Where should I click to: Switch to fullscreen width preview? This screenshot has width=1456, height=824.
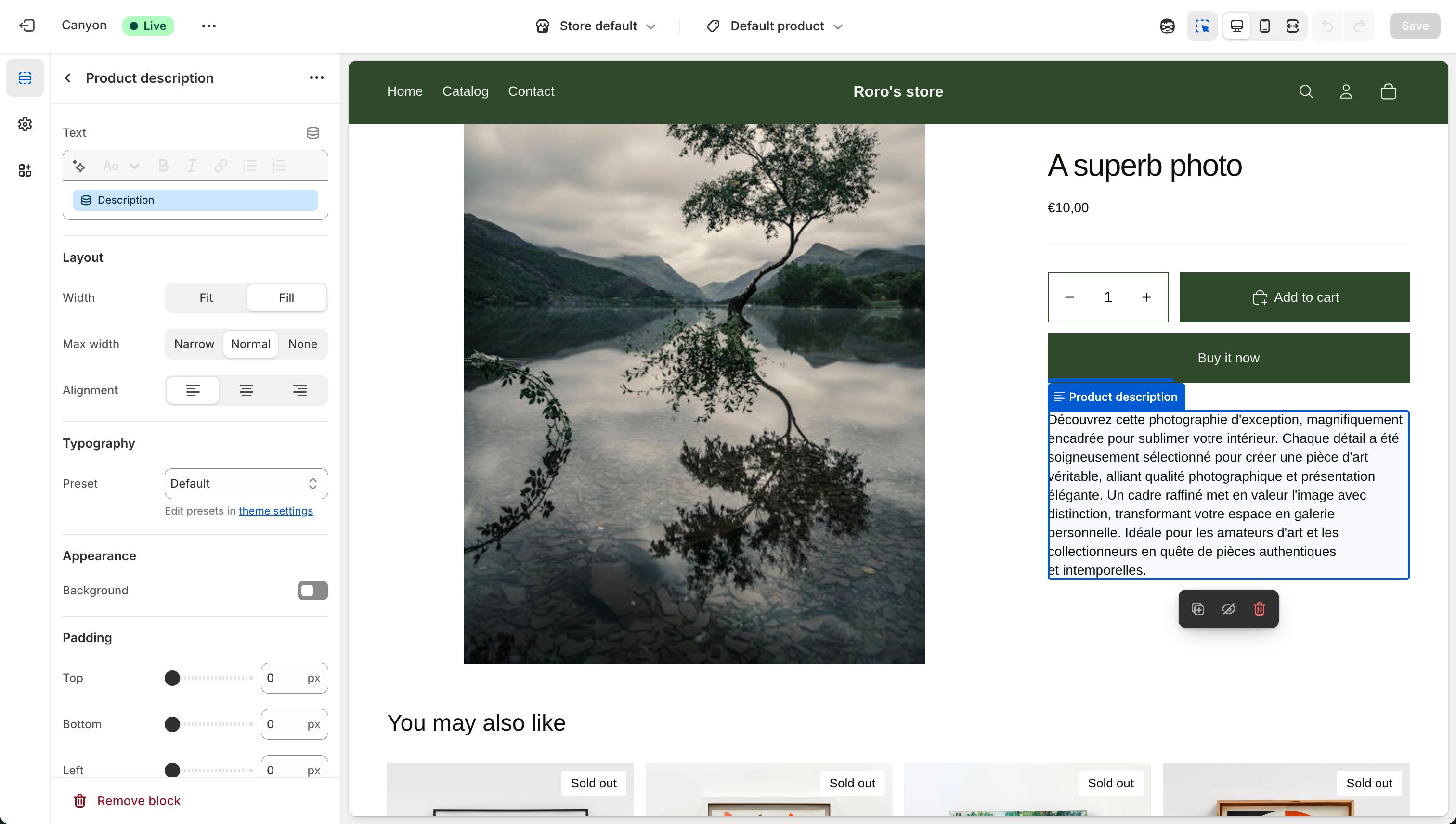[x=1292, y=26]
